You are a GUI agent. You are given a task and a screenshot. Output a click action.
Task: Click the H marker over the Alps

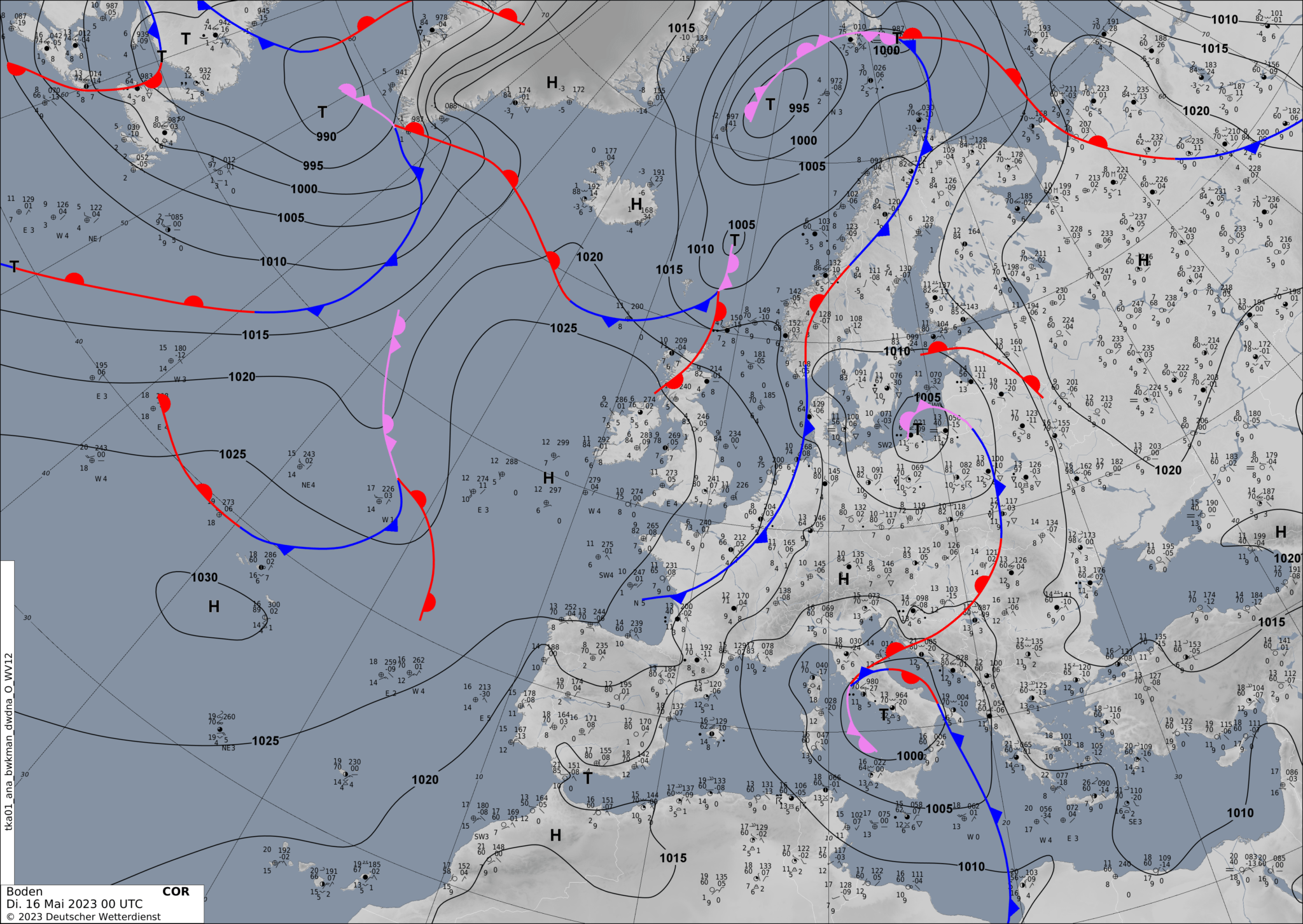[844, 579]
